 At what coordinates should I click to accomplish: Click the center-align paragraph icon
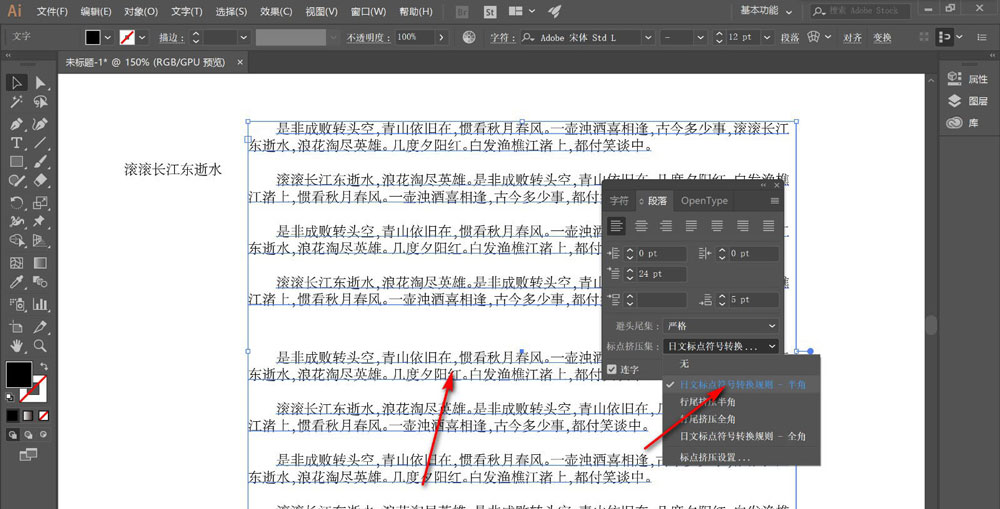point(641,226)
